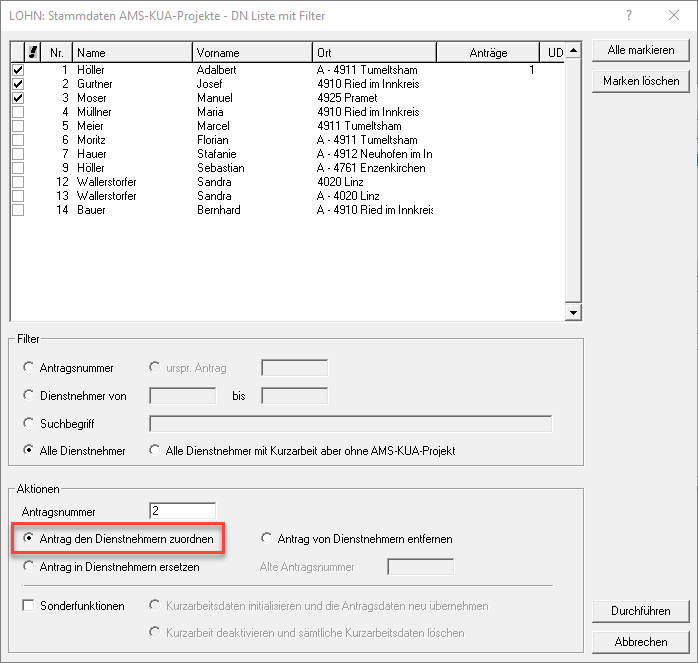Tick the checkbox for Bauer Bernhard
This screenshot has height=663, width=698.
pyautogui.click(x=18, y=211)
